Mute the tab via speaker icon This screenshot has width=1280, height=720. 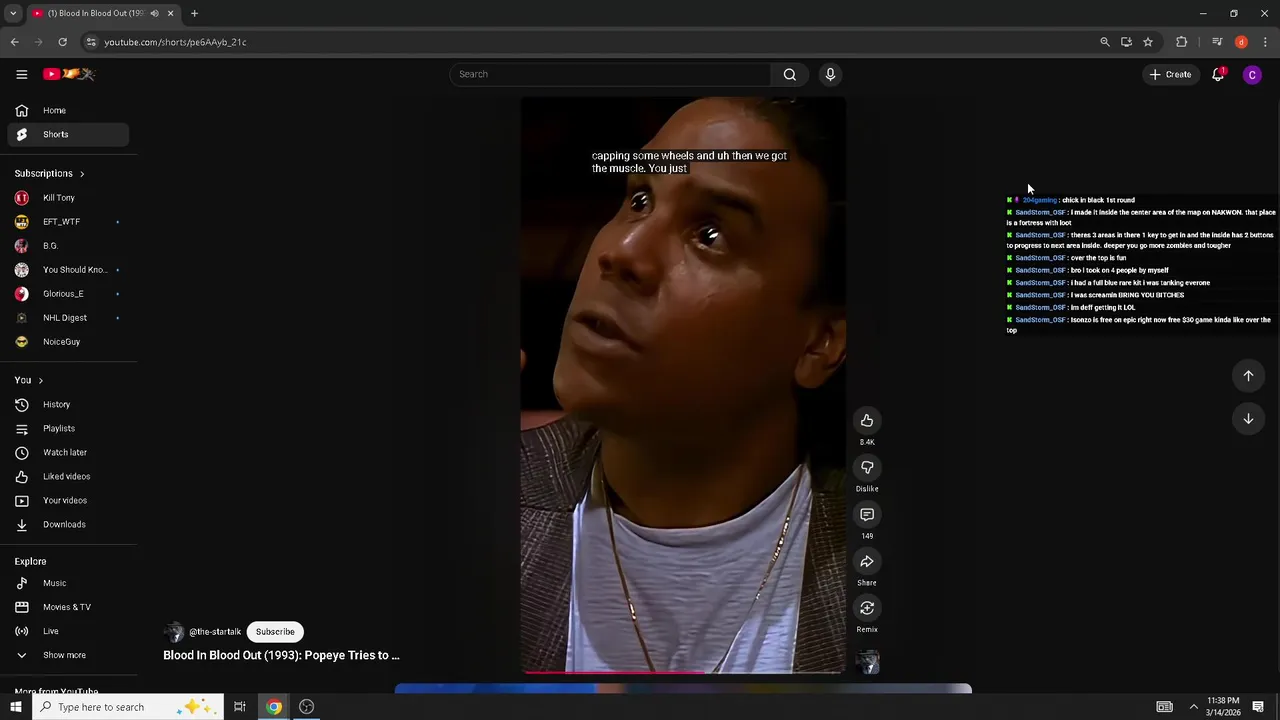coord(154,14)
